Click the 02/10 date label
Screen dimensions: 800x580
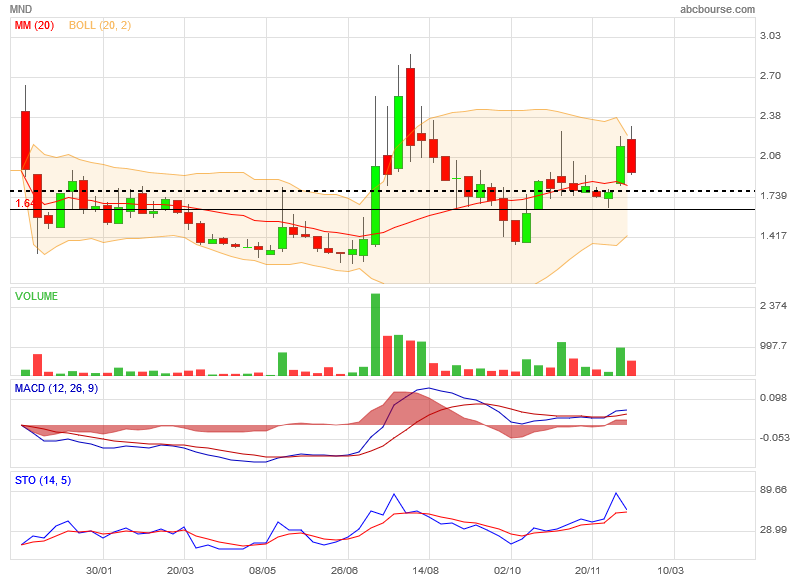point(507,570)
